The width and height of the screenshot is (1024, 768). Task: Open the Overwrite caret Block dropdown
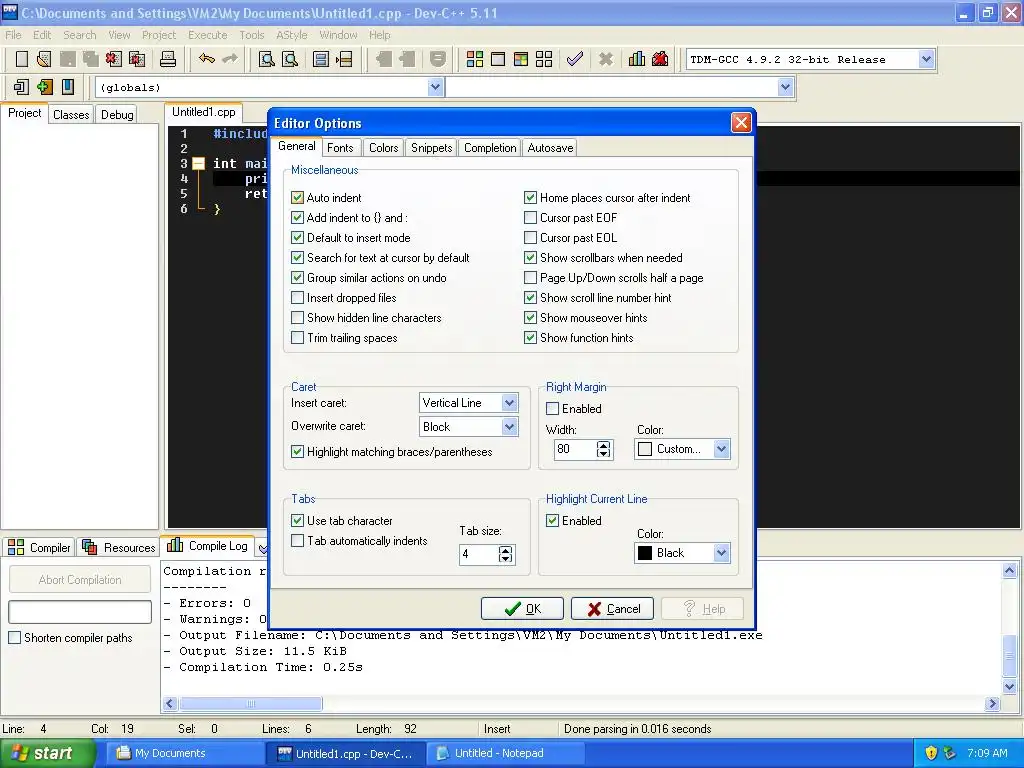[509, 427]
